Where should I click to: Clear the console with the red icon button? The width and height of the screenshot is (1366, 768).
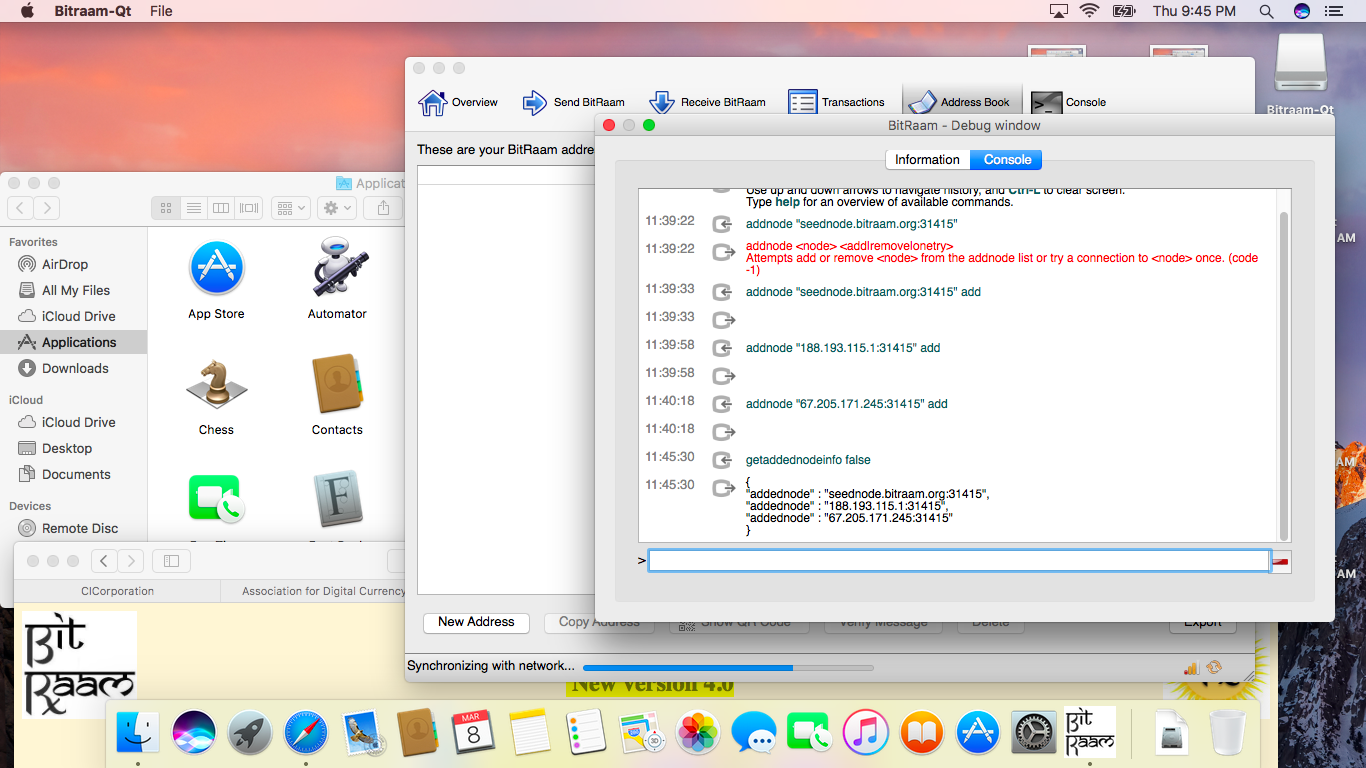1280,561
